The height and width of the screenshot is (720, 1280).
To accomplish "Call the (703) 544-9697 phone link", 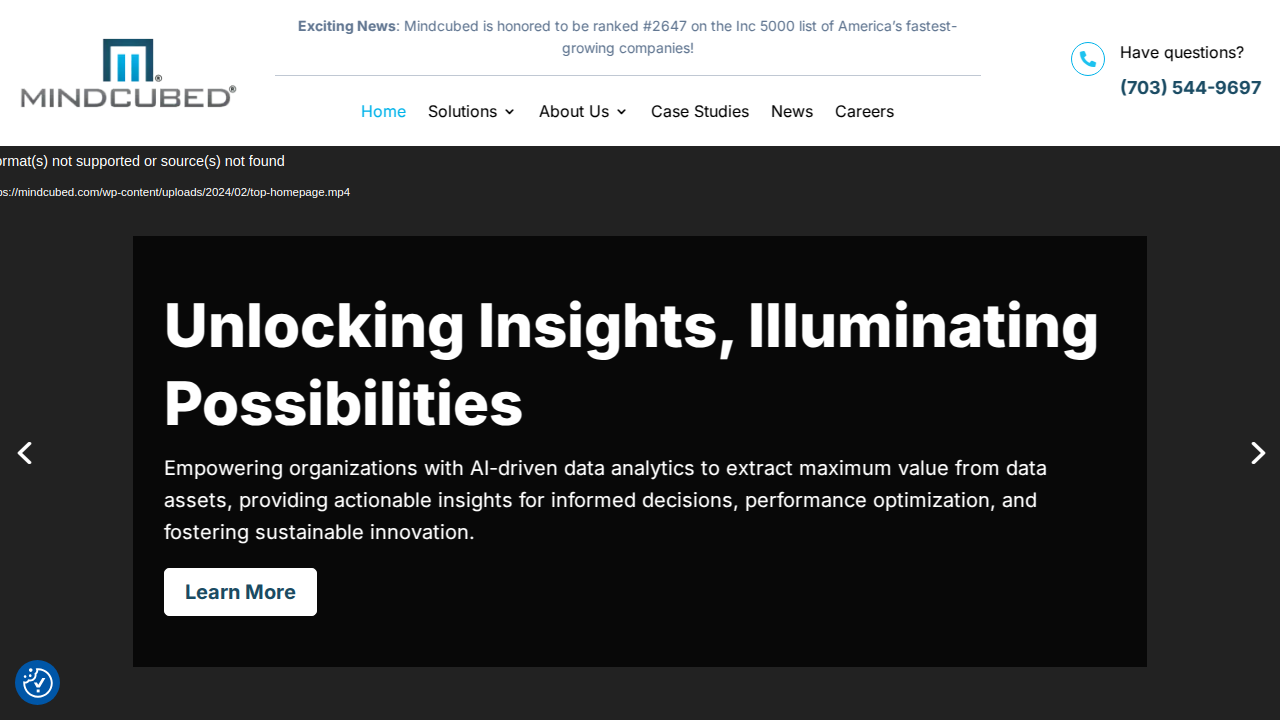I will (x=1190, y=88).
